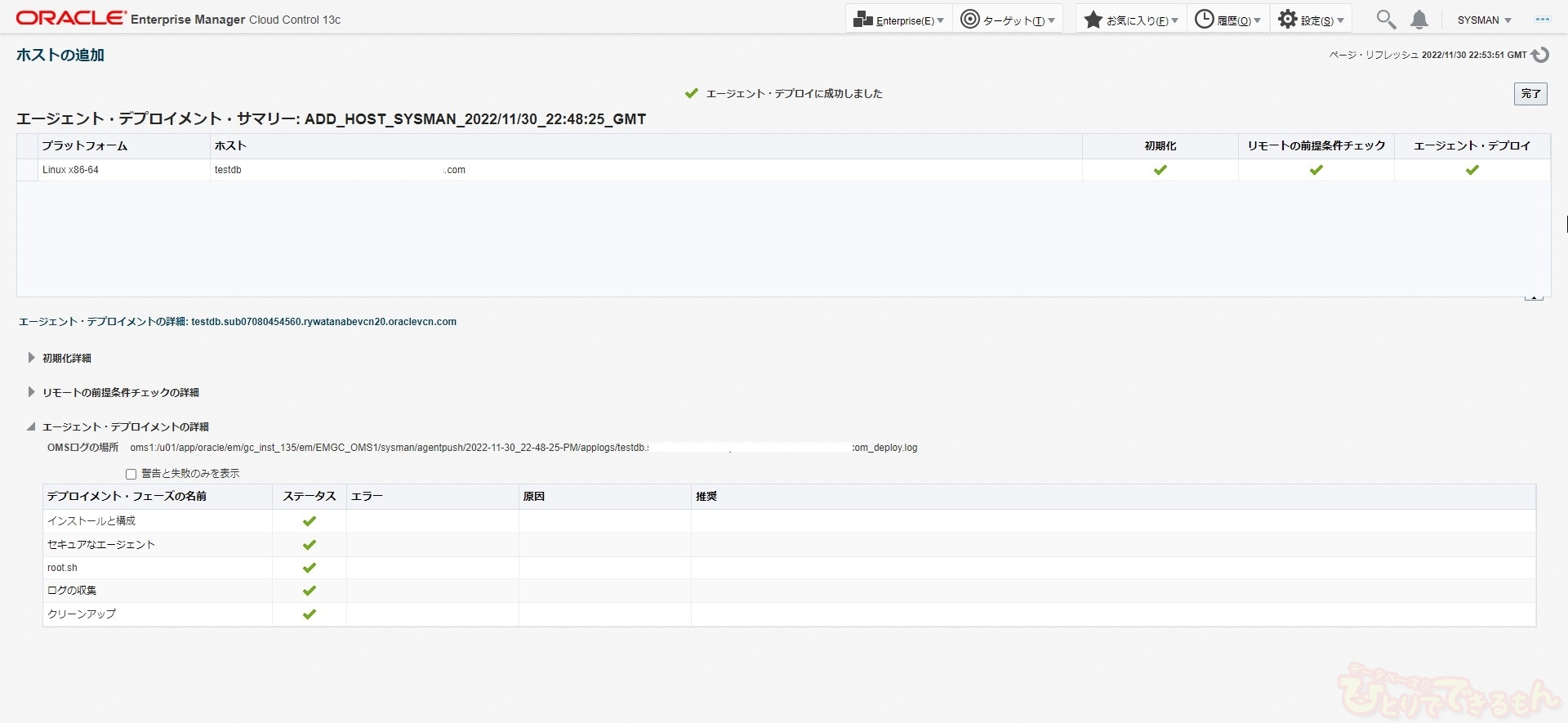Screen dimensions: 1568x723
Task: Click the ホスト column header
Action: (x=230, y=146)
